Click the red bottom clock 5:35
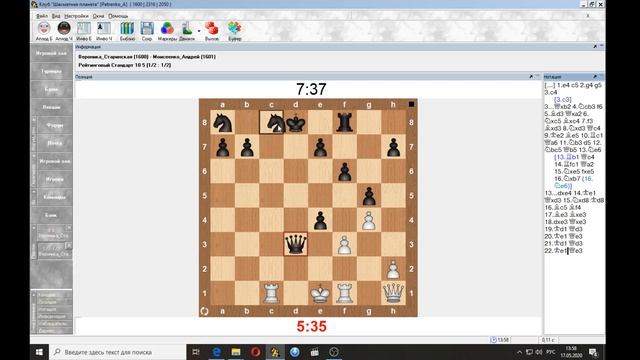 point(311,326)
